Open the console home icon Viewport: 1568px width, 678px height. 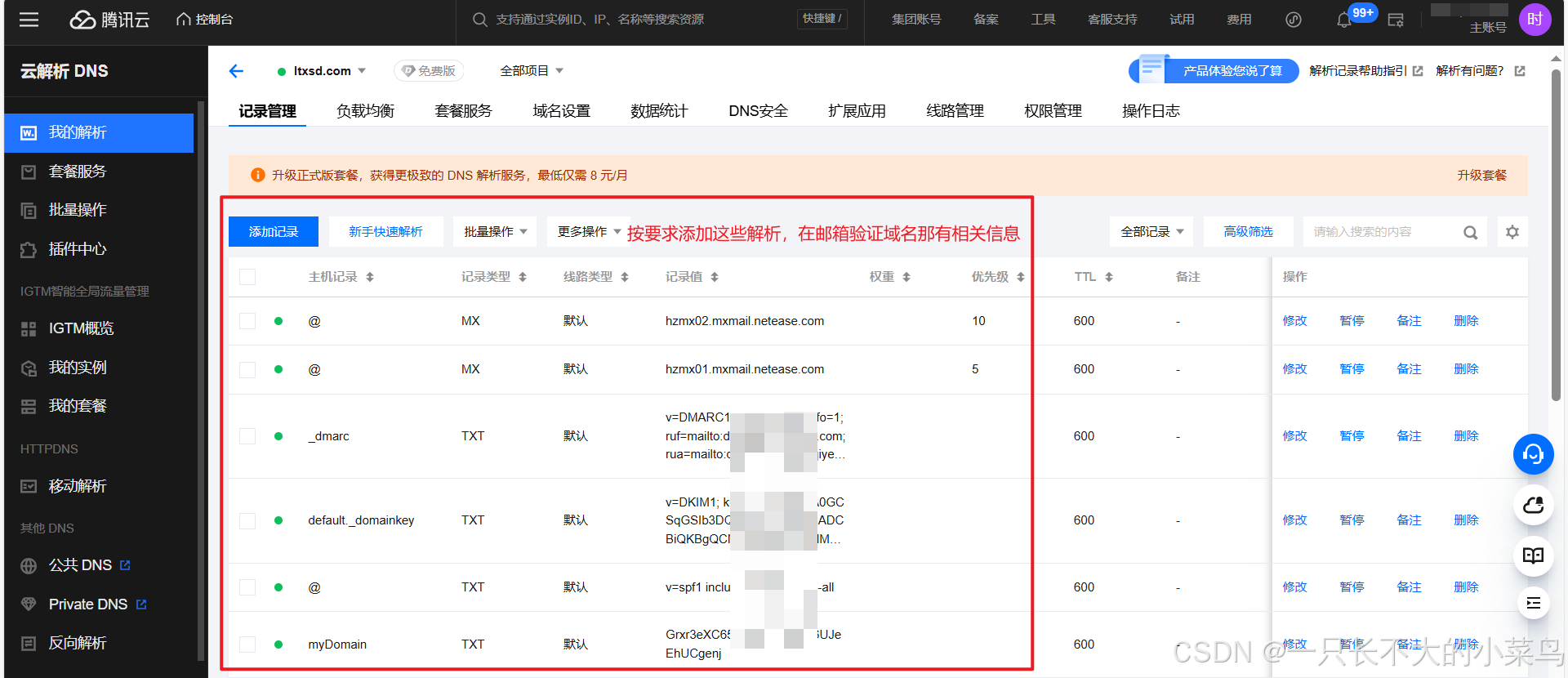coord(184,19)
